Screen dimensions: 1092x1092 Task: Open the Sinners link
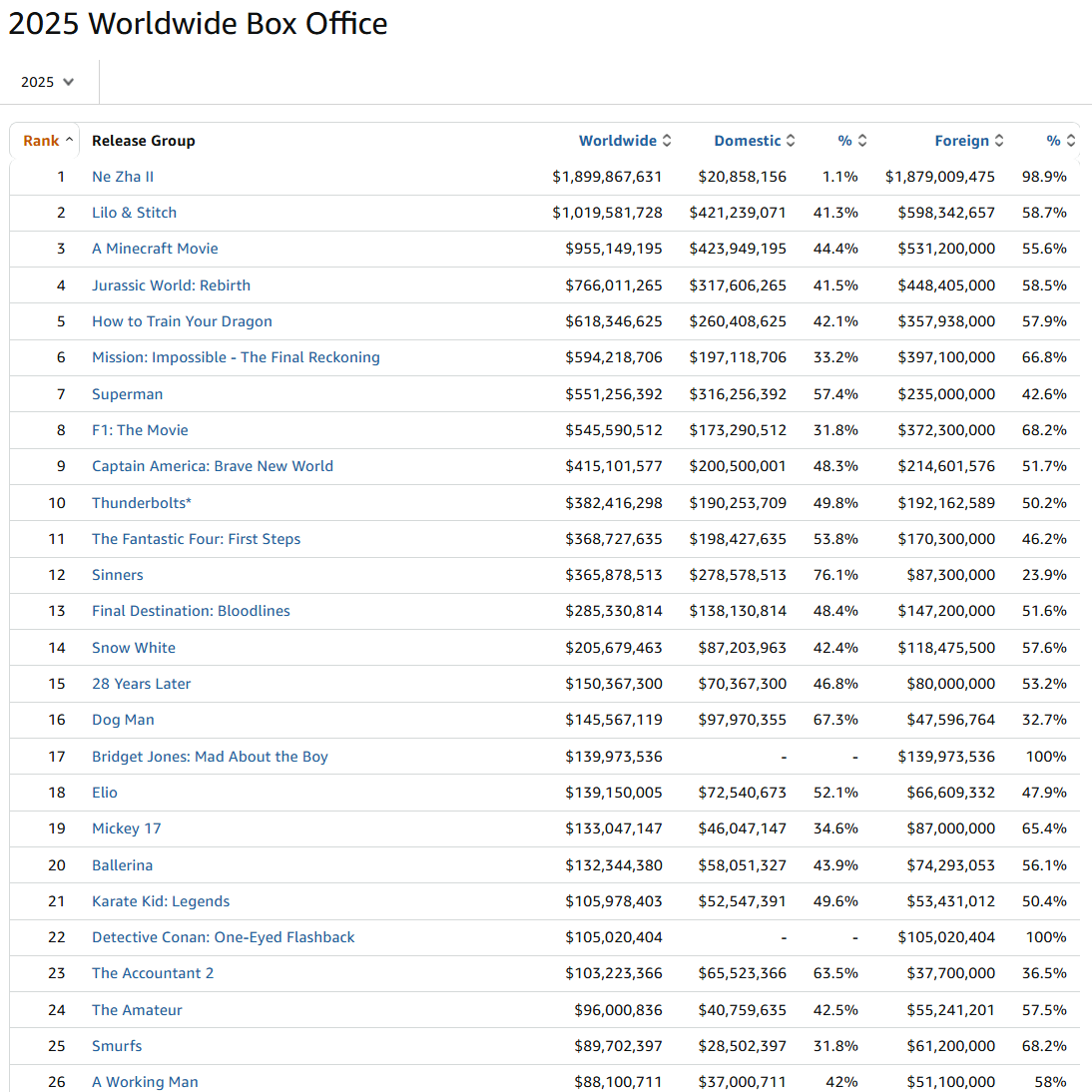(x=118, y=575)
